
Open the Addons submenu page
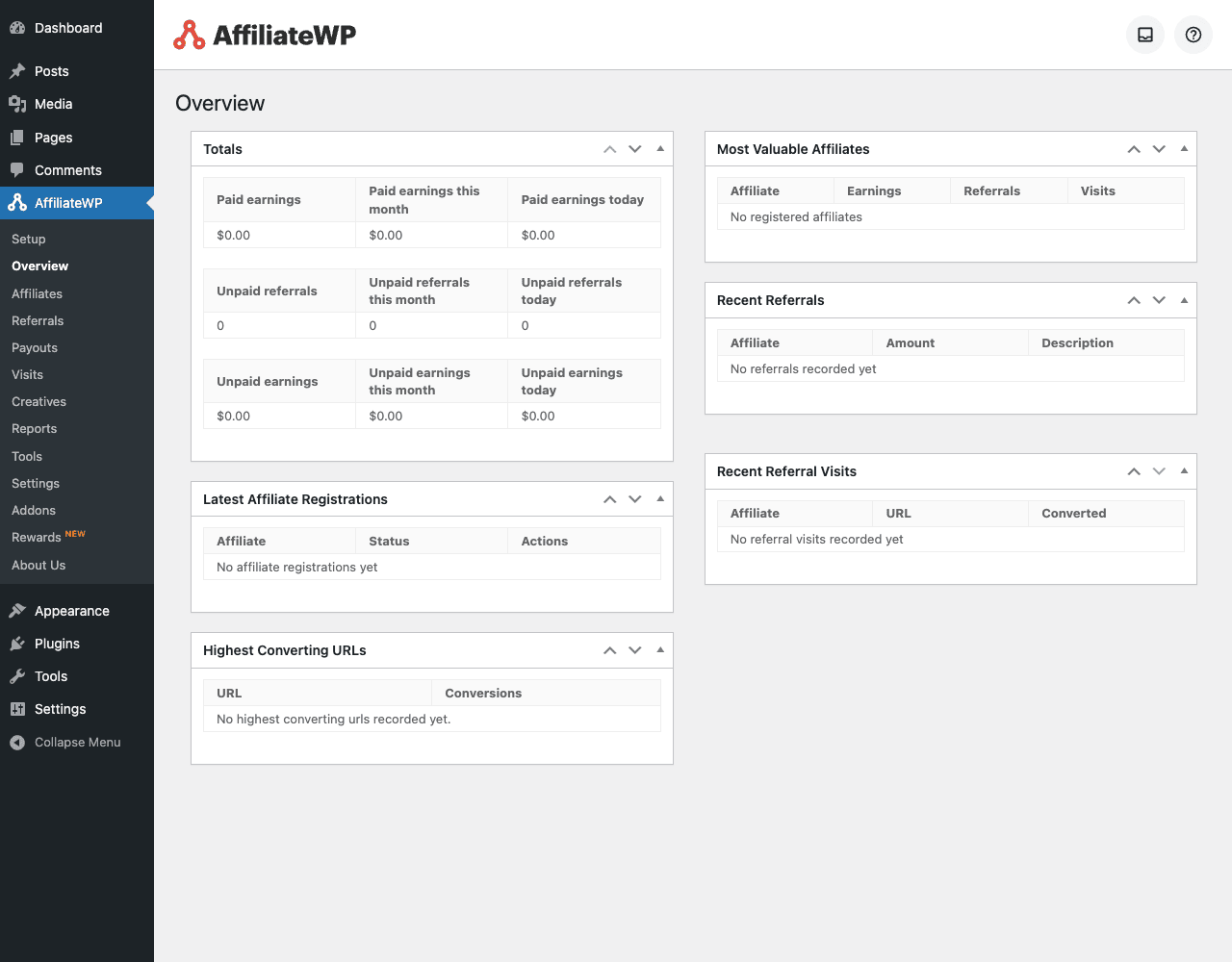point(77,510)
